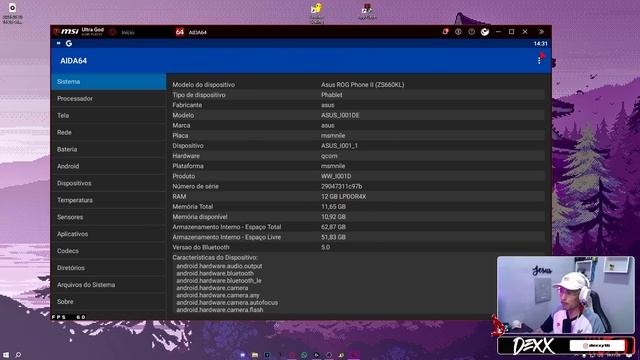
Task: Click android.hardware.audio.output entry
Action: (219, 266)
